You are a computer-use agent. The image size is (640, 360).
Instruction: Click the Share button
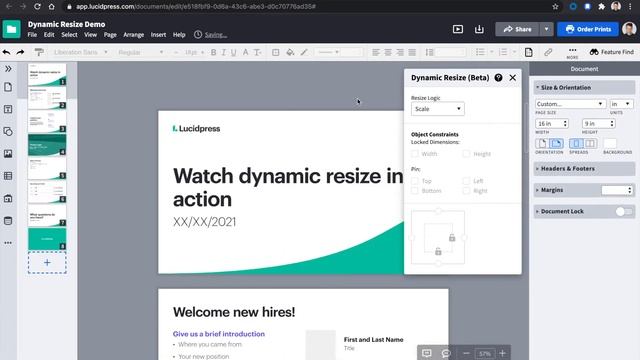click(518, 29)
